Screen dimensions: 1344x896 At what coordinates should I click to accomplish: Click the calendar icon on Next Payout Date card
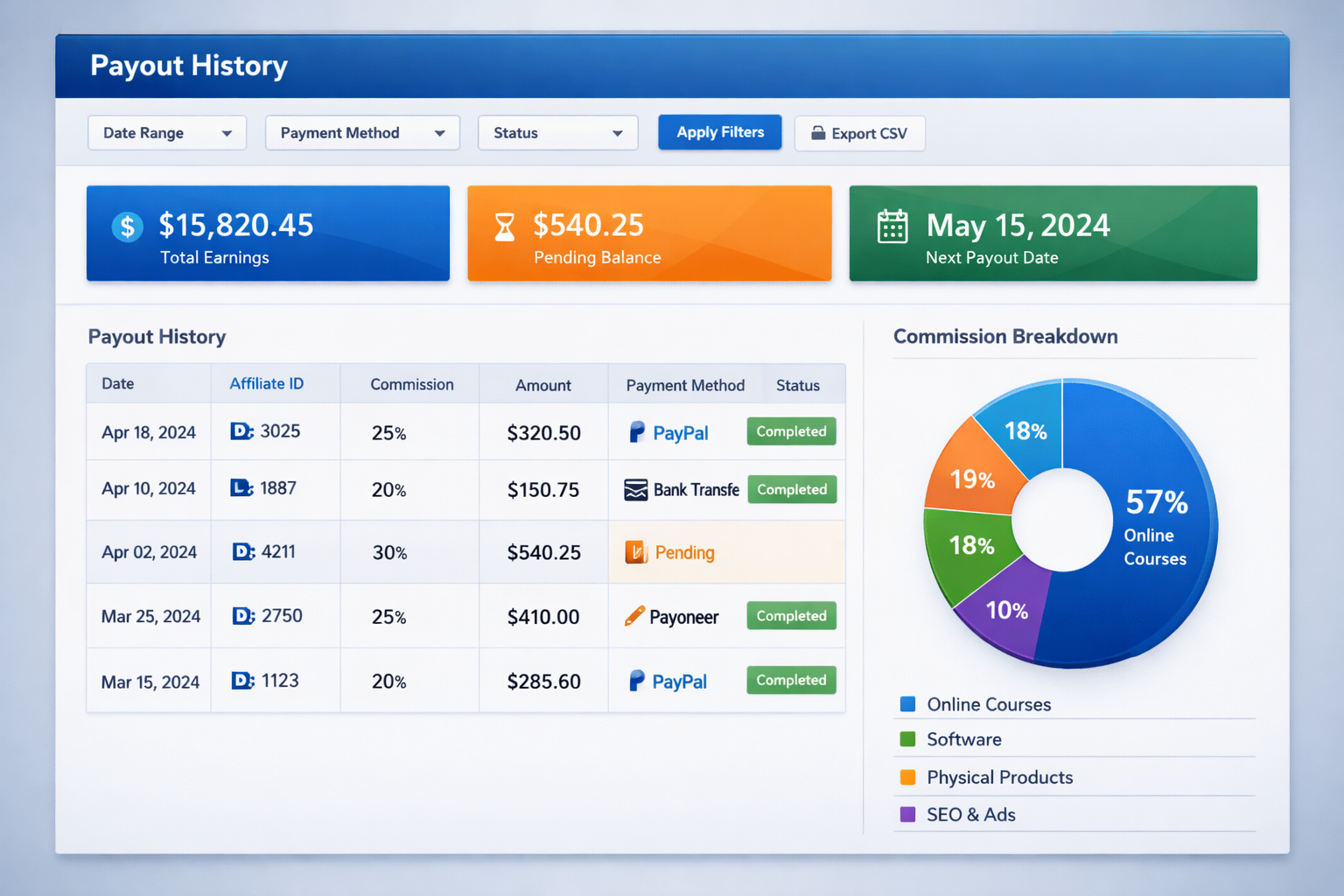892,227
